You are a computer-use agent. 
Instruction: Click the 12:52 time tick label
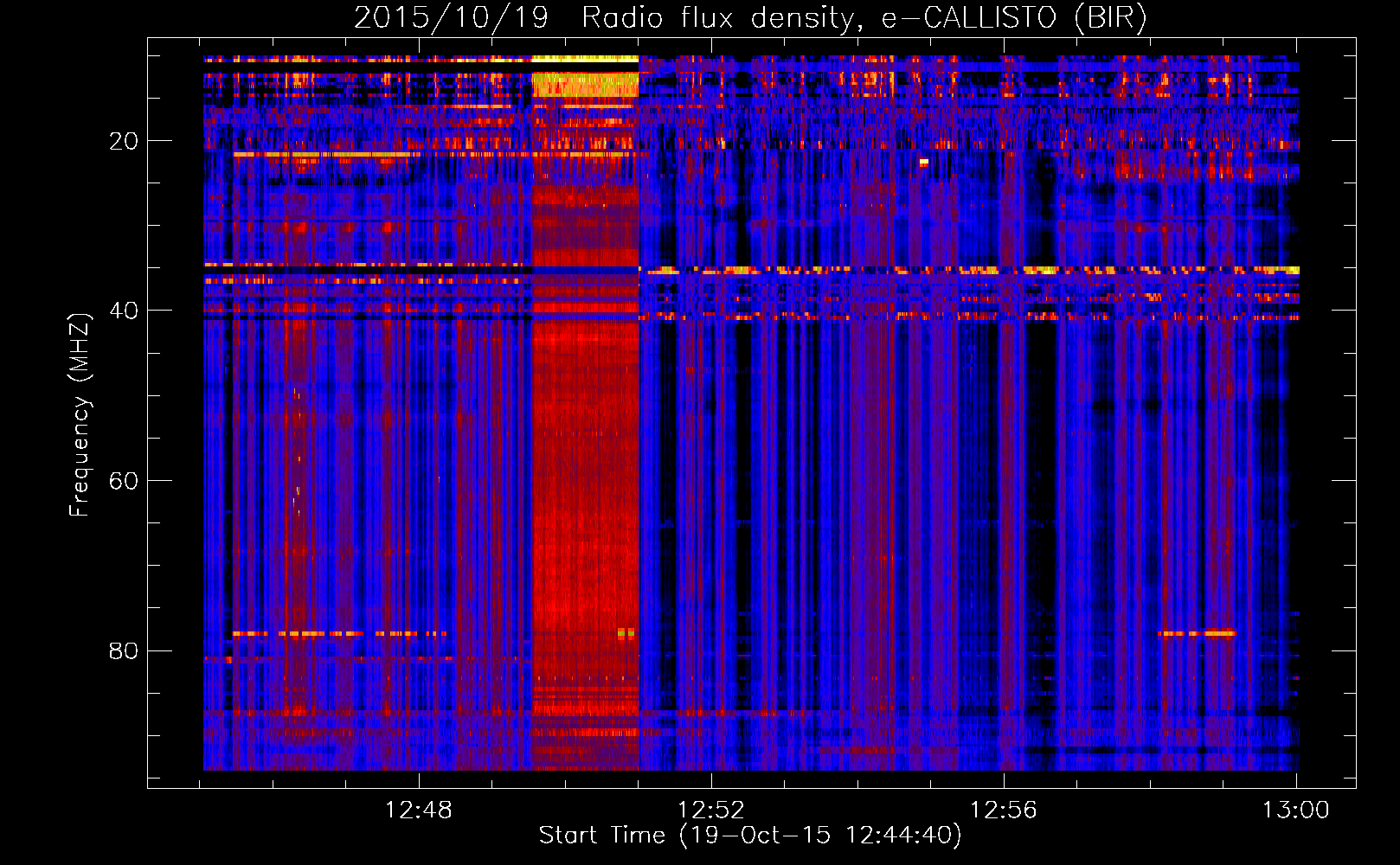(711, 811)
